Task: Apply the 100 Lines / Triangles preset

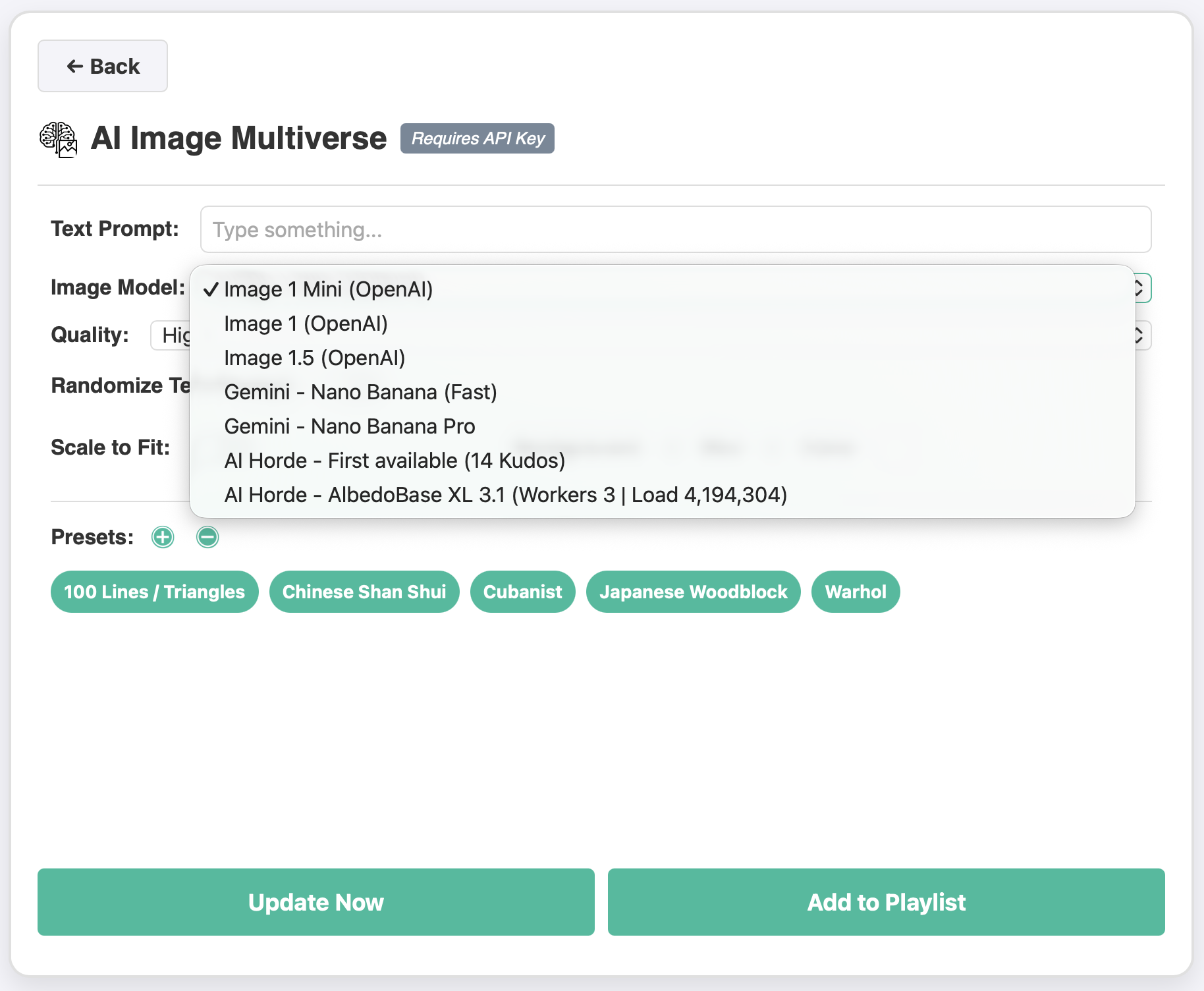Action: coord(155,592)
